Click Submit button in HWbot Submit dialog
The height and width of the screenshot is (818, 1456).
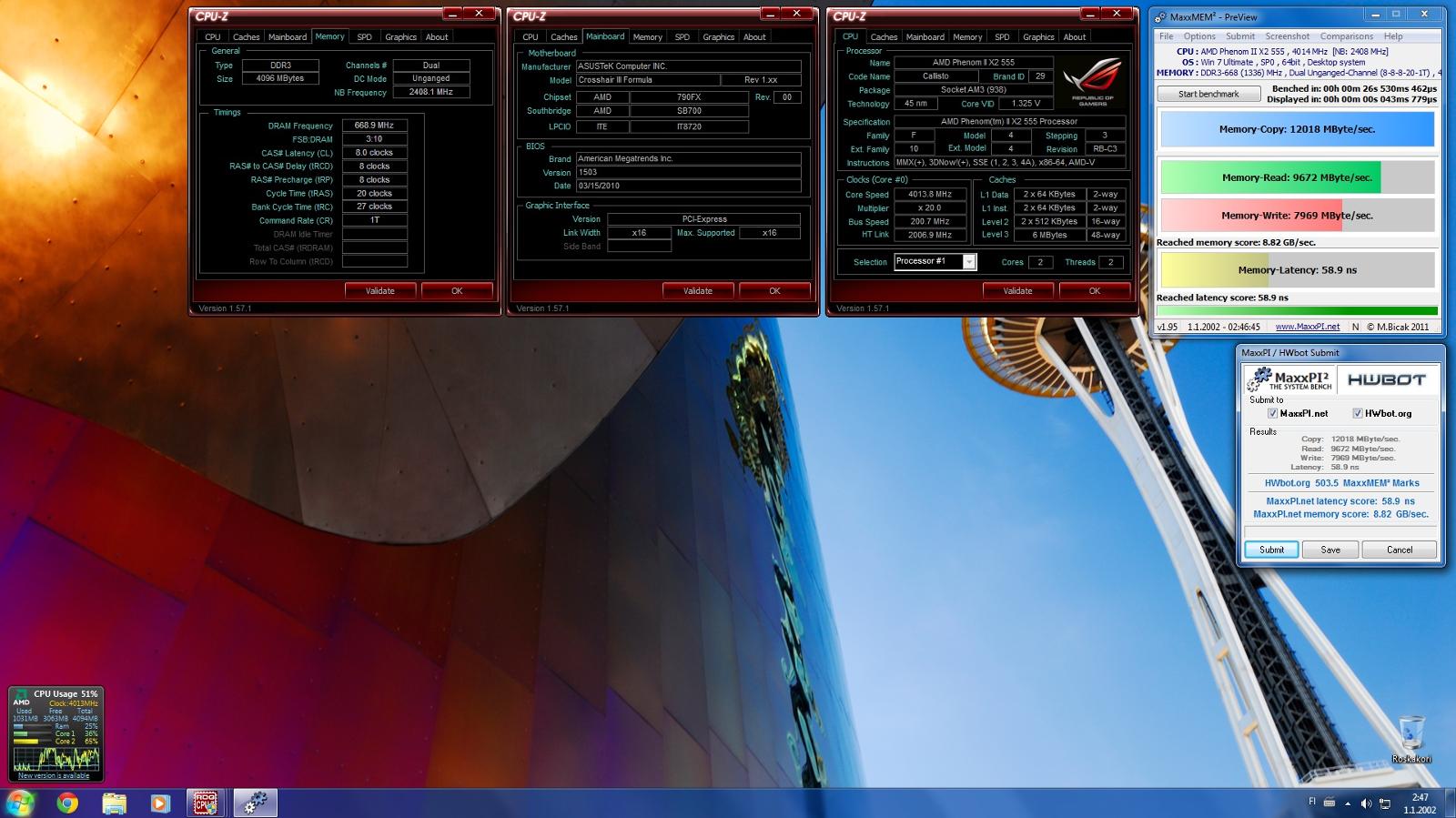(1271, 550)
